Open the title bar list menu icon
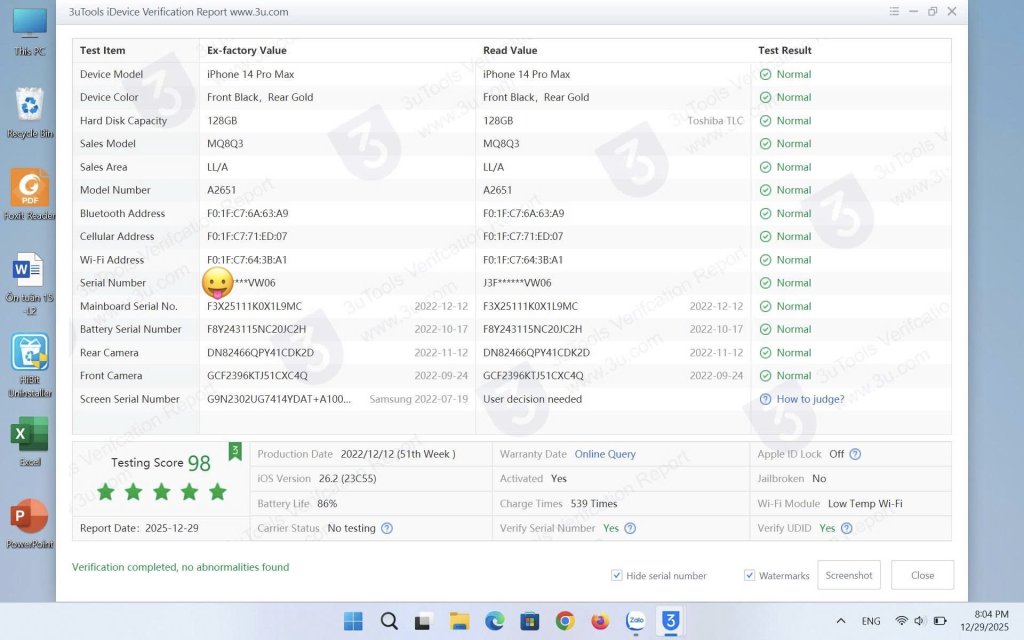 click(x=894, y=12)
